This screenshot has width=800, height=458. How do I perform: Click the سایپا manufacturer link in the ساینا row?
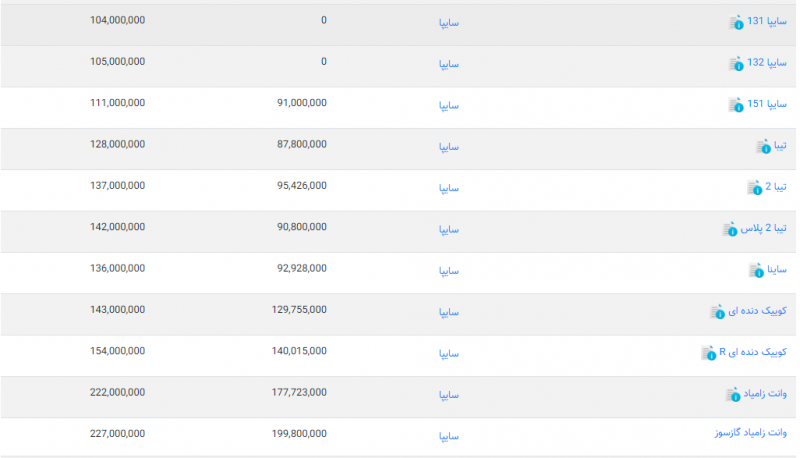tap(448, 271)
